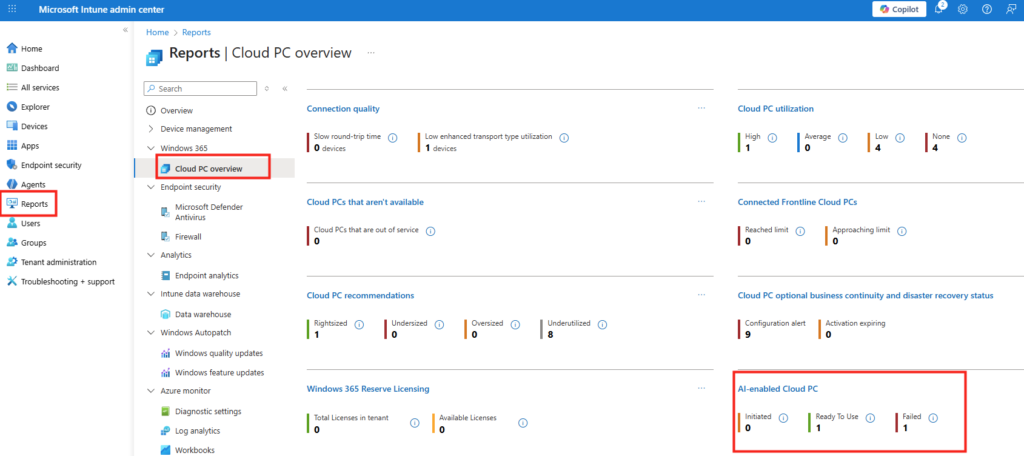The height and width of the screenshot is (456, 1024).
Task: Show info icon next to Failed
Action: pyautogui.click(x=932, y=418)
